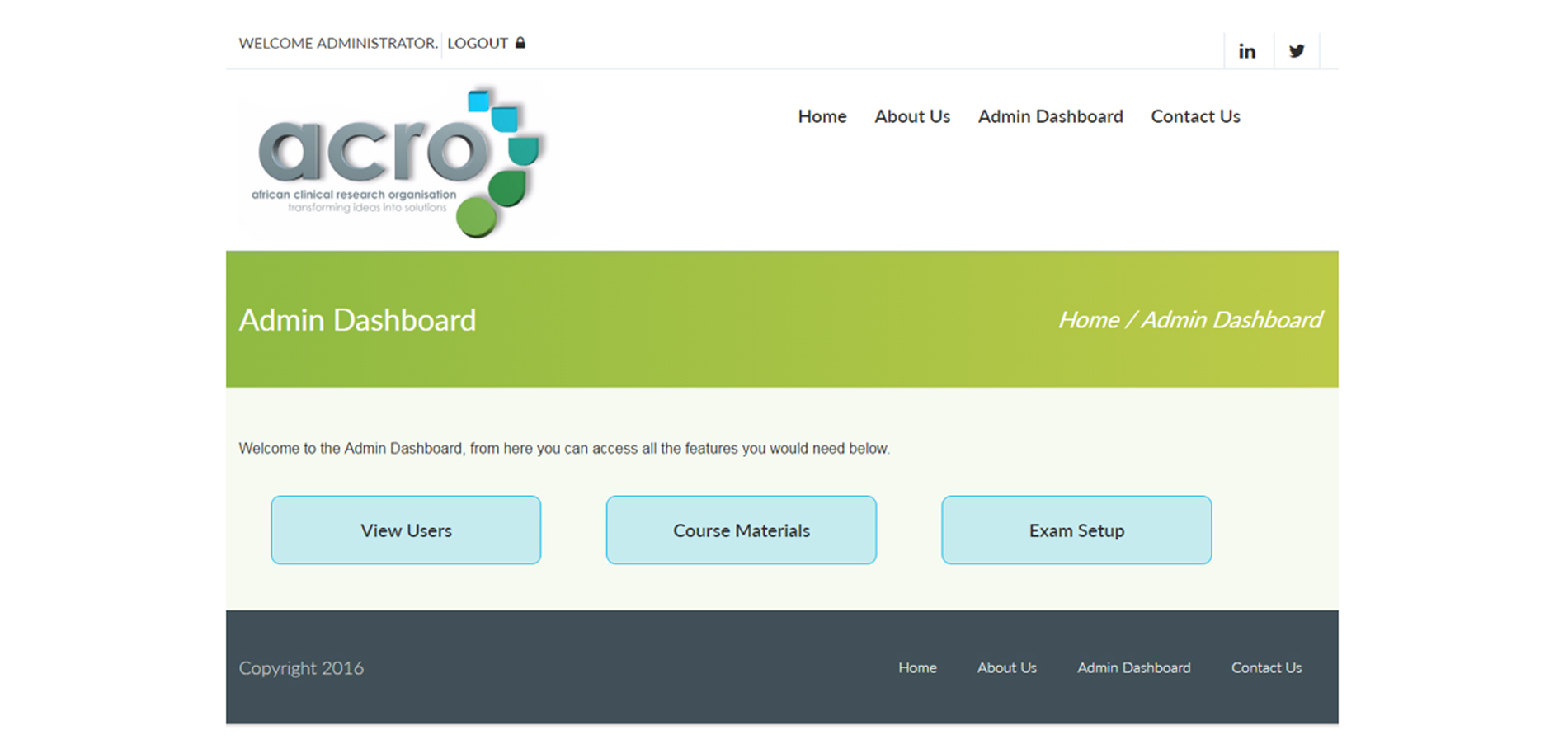Viewport: 1568px width, 749px height.
Task: Click the Home / Admin Dashboard breadcrumb
Action: coord(1189,320)
